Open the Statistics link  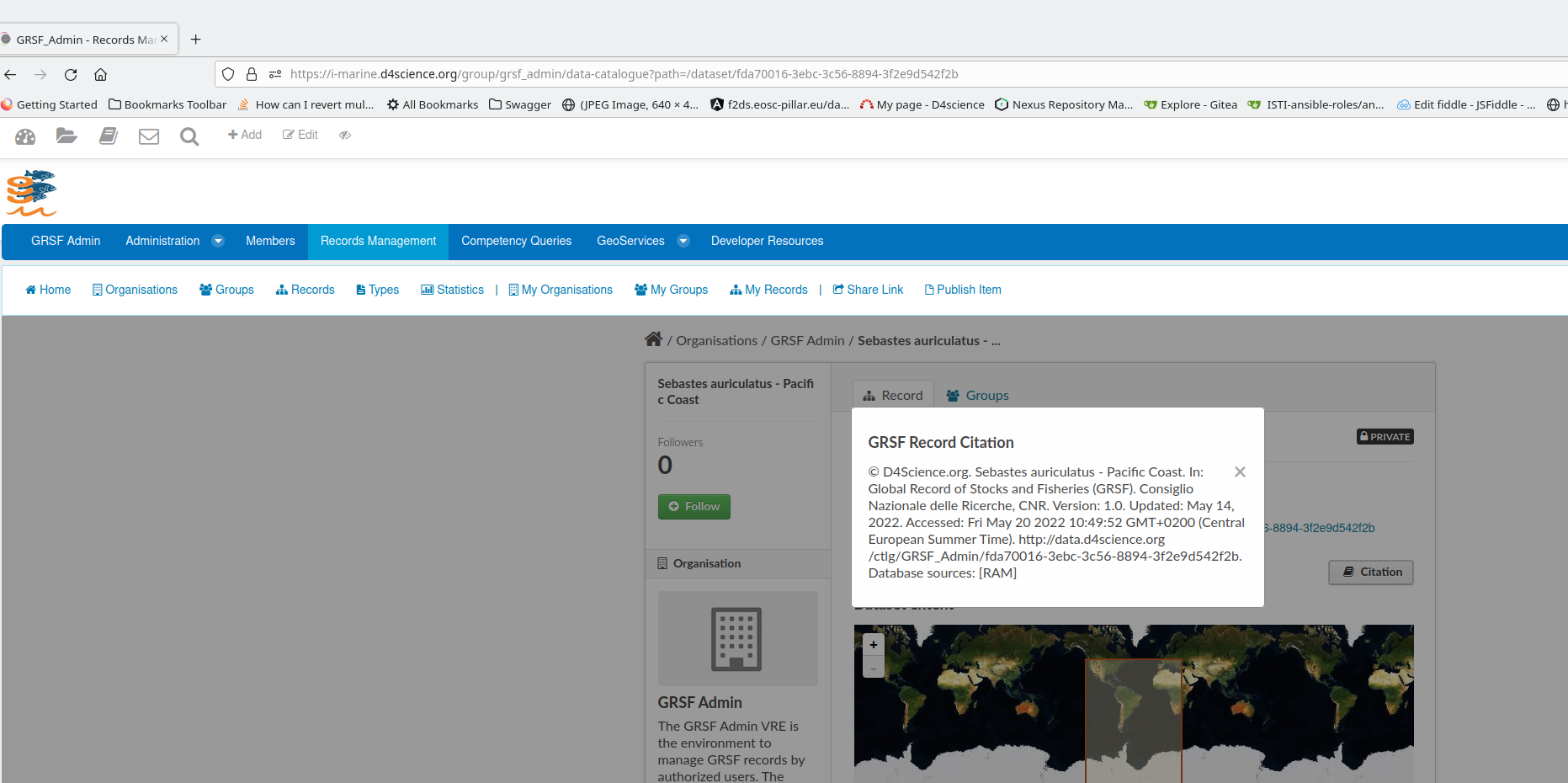click(x=453, y=290)
